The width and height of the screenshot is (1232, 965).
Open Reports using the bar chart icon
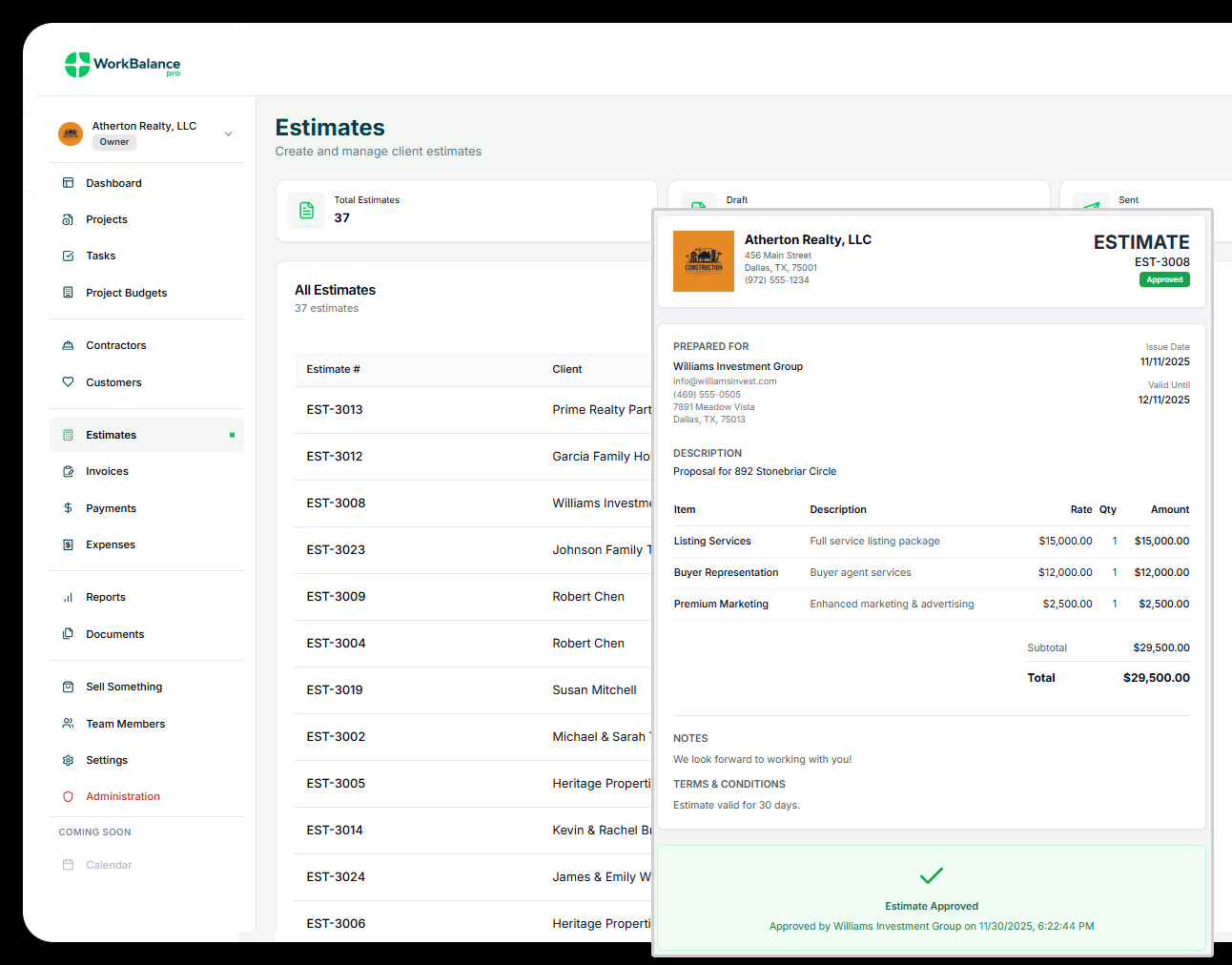(x=68, y=597)
